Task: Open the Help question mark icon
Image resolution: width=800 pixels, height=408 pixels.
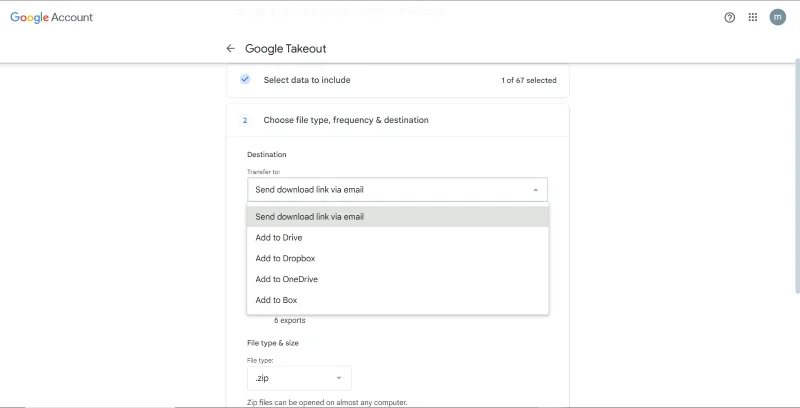Action: coord(730,17)
